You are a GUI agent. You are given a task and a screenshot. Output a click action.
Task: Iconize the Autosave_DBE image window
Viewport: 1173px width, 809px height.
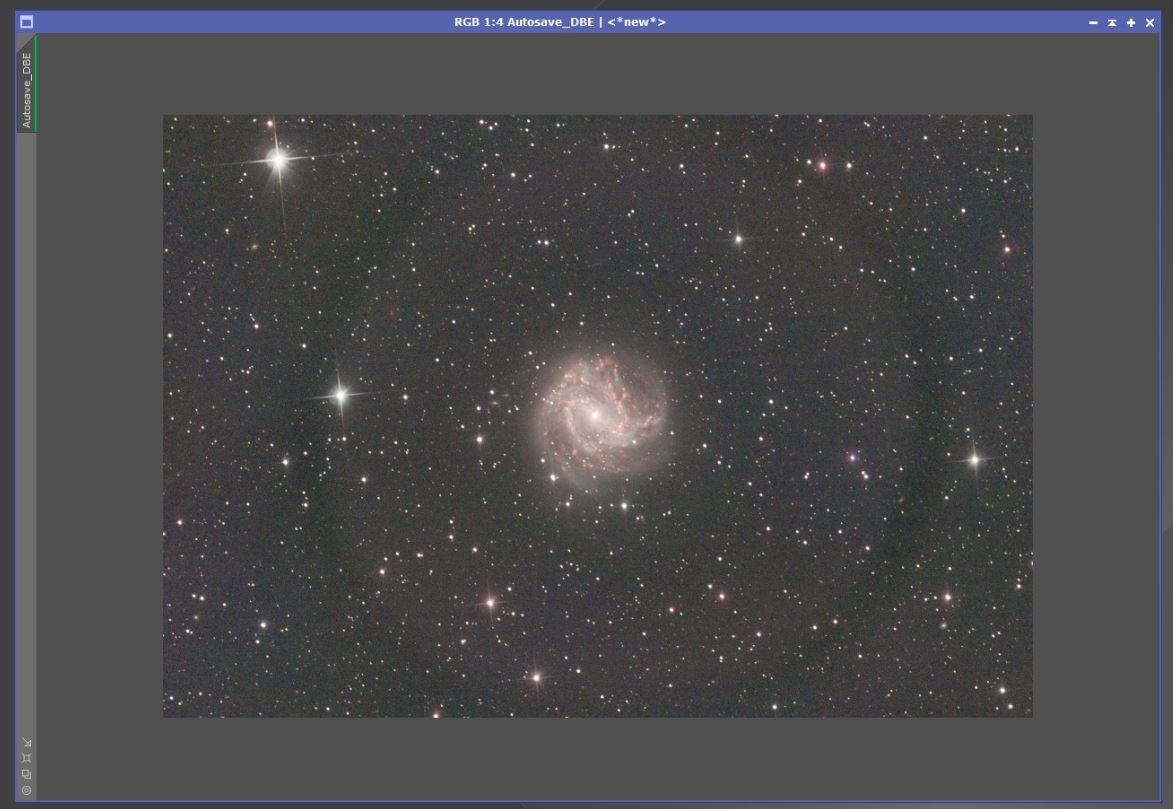coord(1093,22)
